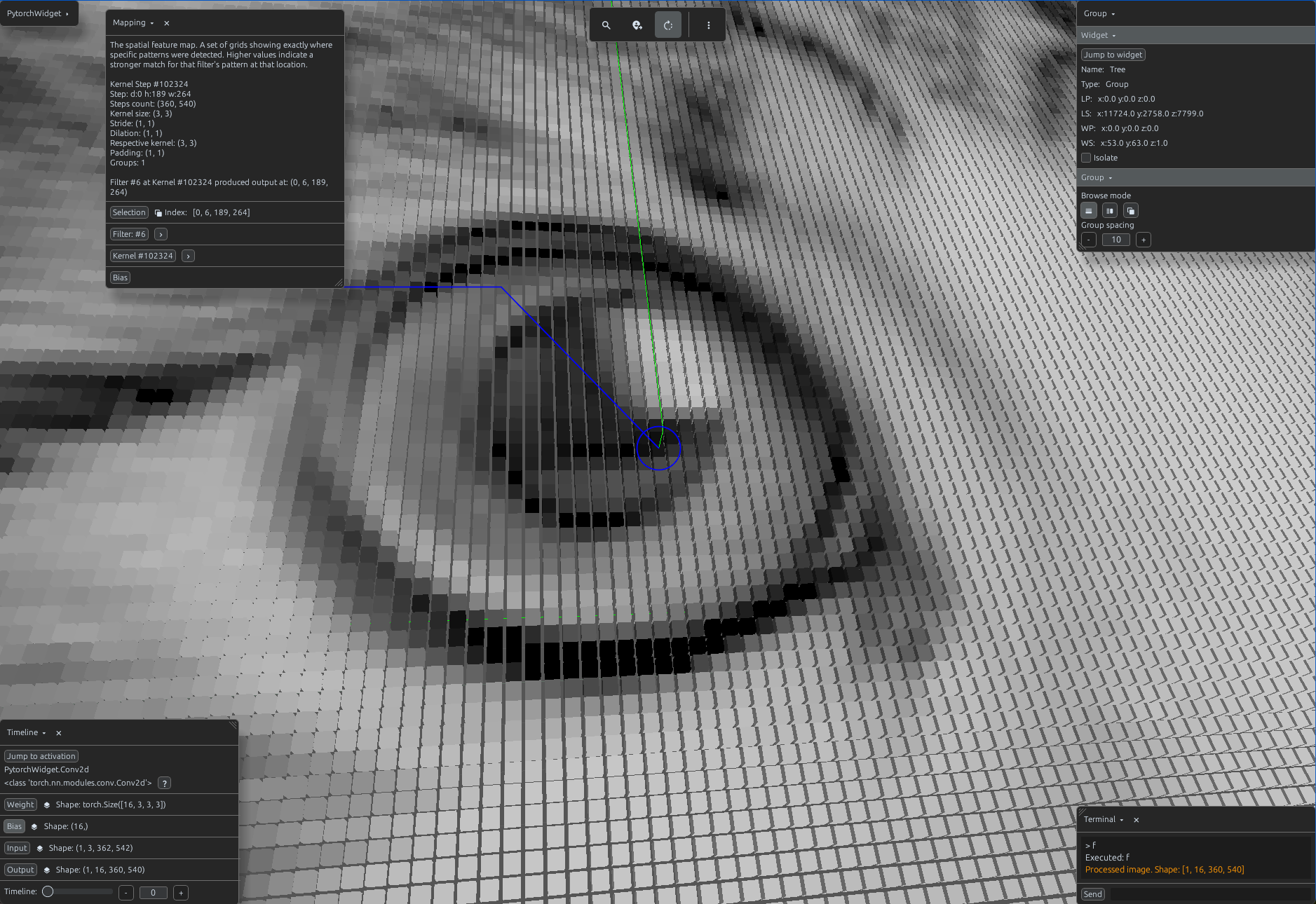Select the overlapping layers browse mode icon

tap(1131, 211)
